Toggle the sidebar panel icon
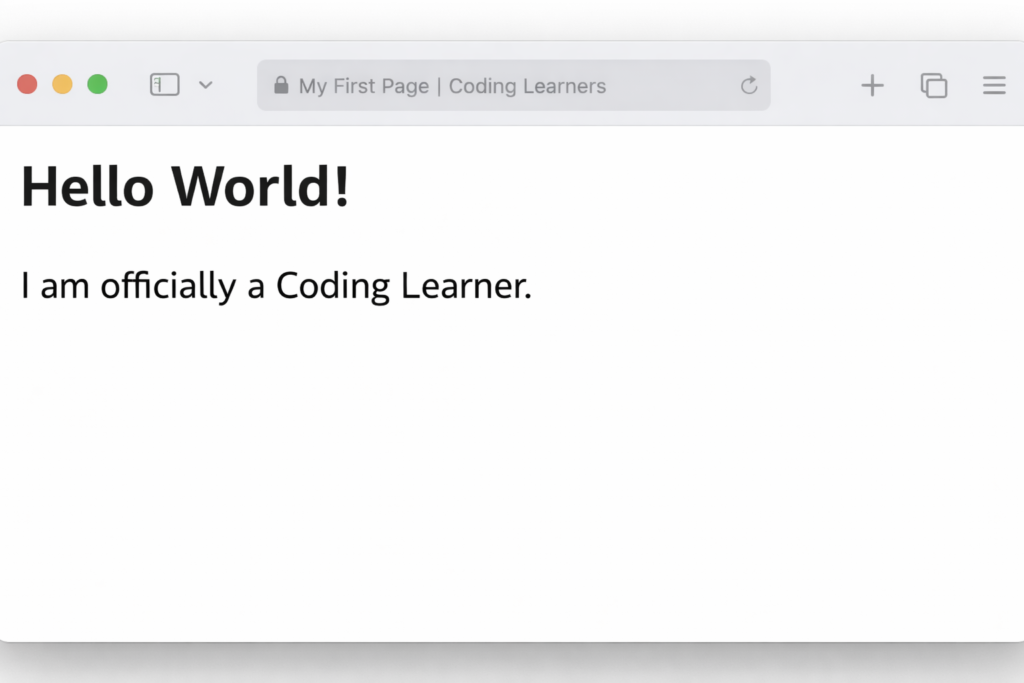Viewport: 1024px width, 683px height. point(165,85)
